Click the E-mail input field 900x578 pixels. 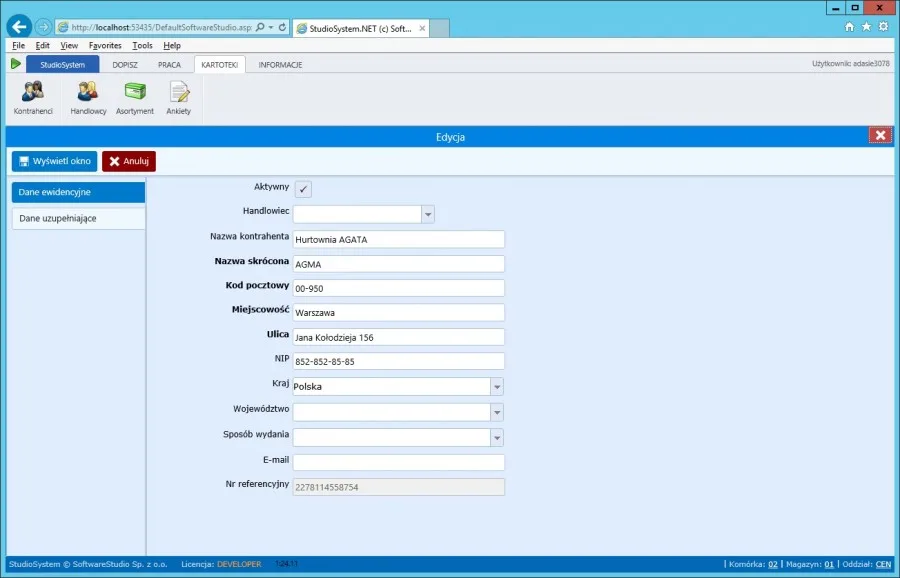(x=399, y=462)
